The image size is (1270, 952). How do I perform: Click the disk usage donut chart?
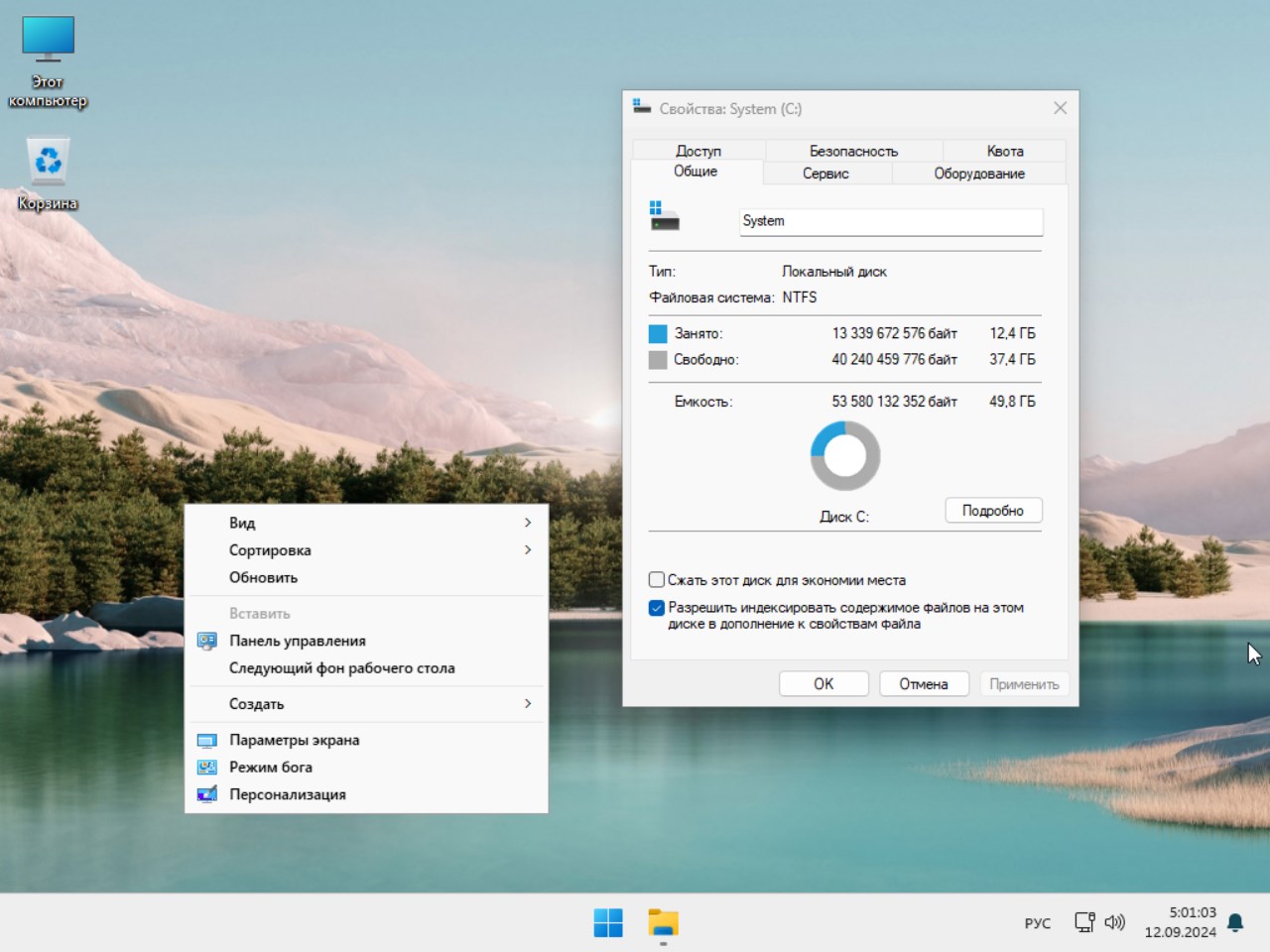tap(845, 456)
